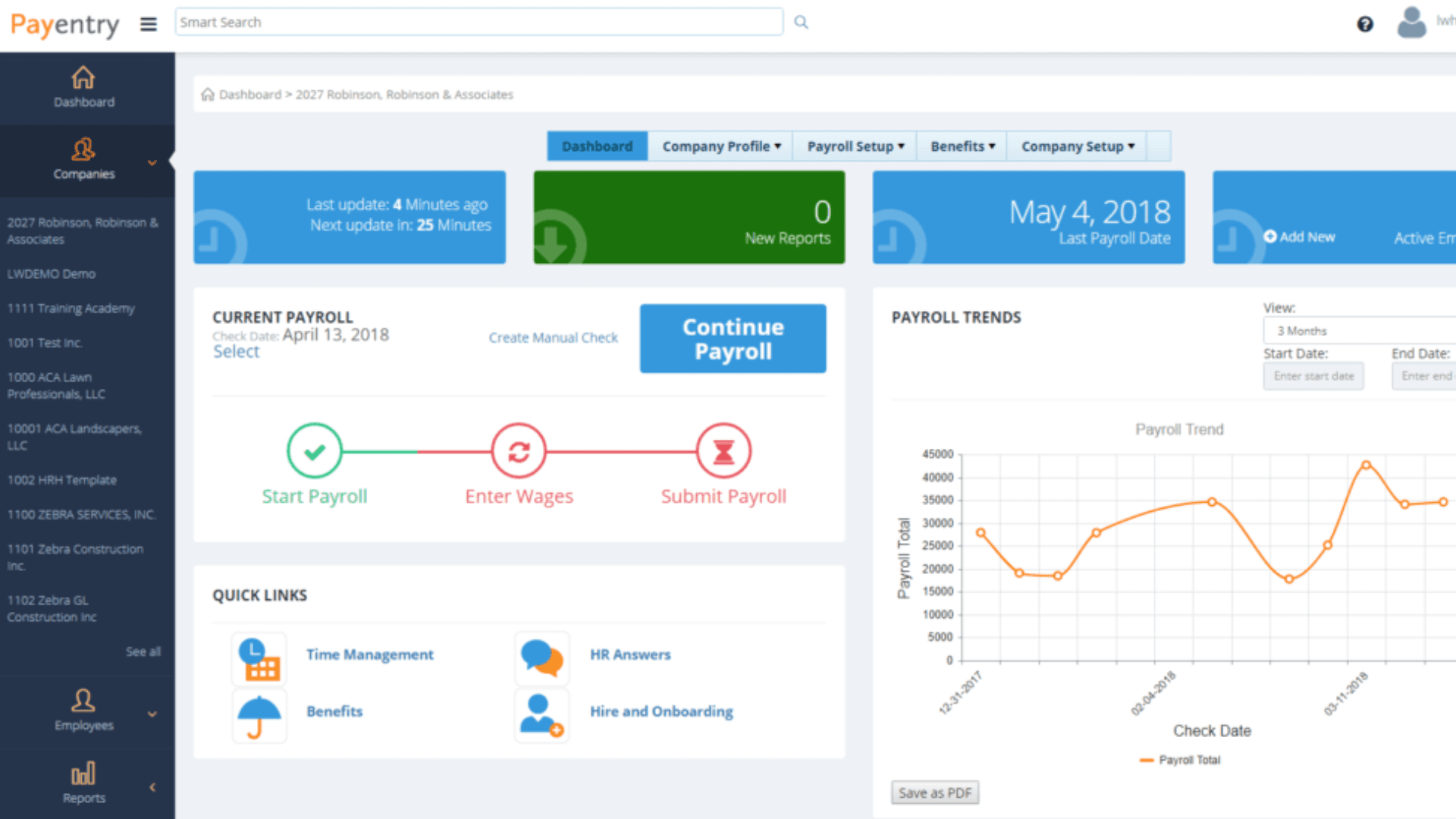Click the Add New link

point(1307,237)
